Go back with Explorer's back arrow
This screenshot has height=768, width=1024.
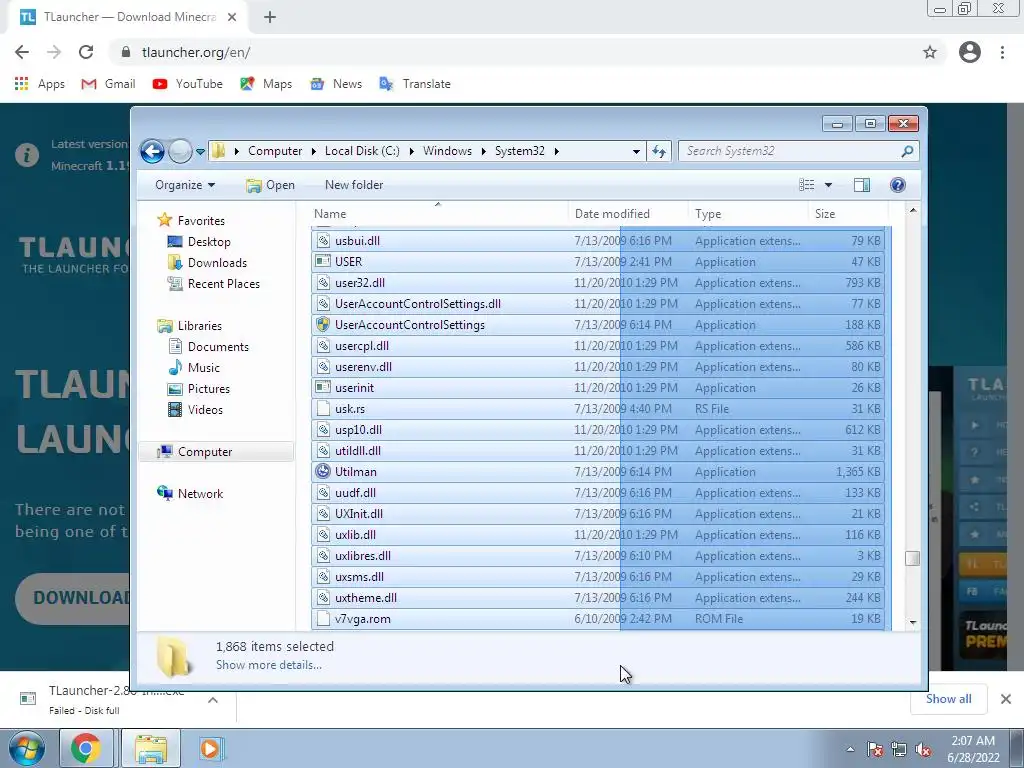click(x=152, y=152)
